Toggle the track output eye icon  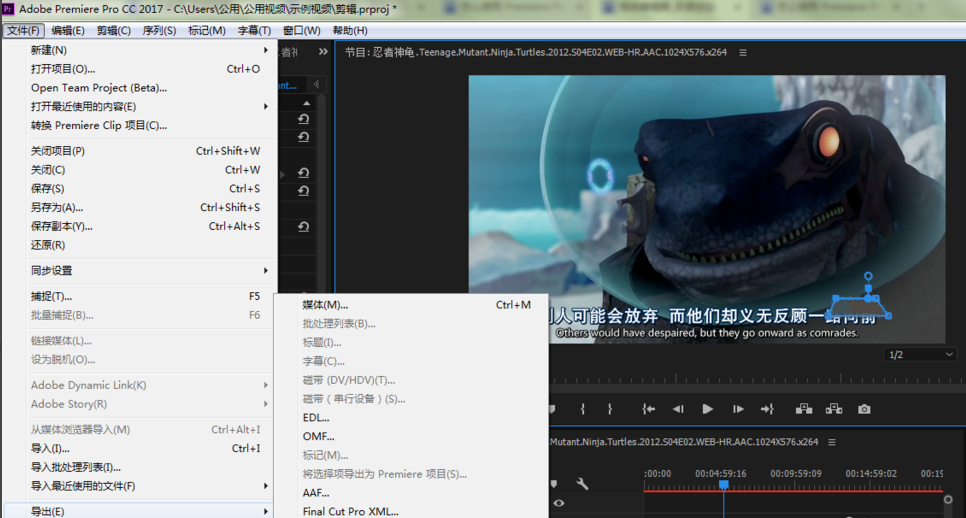(559, 503)
